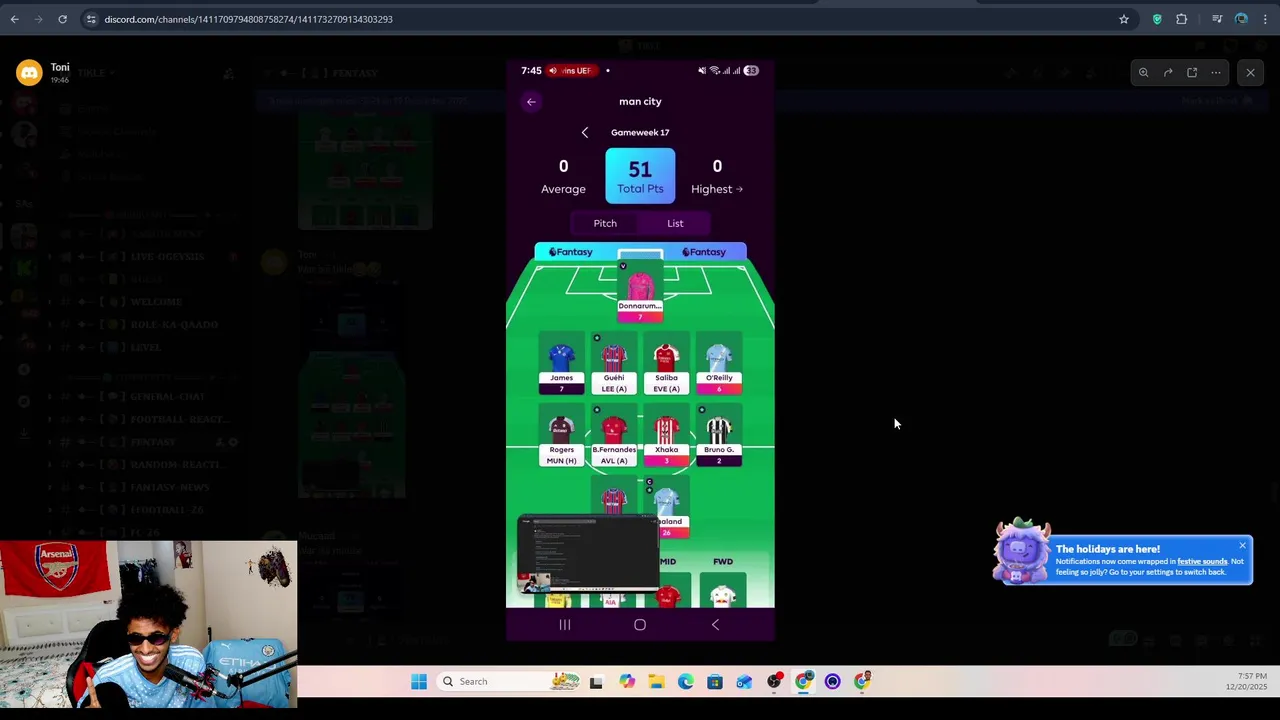Open the Highest points arrow link
Screen dimensions: 1280x720
717,189
